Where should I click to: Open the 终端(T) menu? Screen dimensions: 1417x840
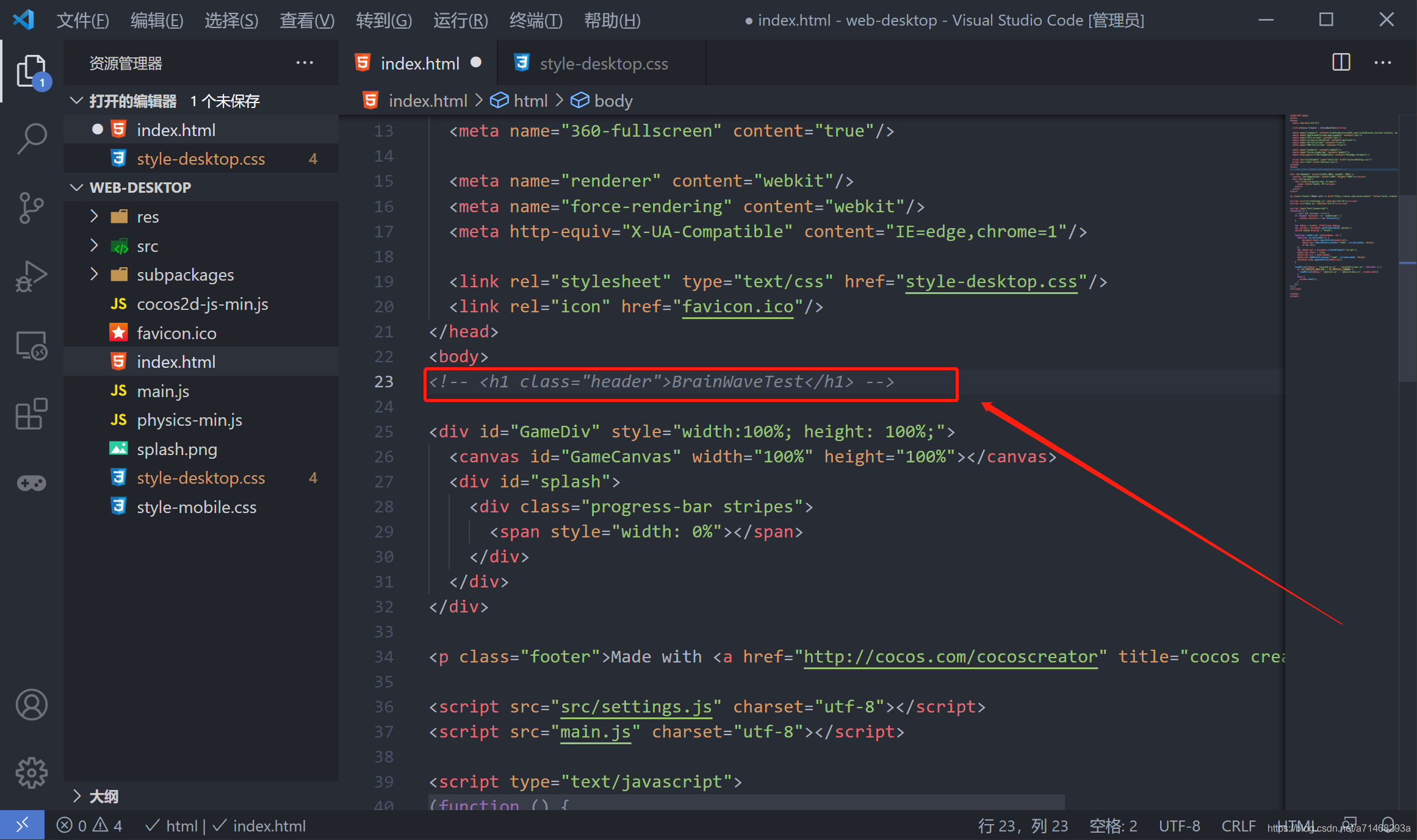pos(536,20)
